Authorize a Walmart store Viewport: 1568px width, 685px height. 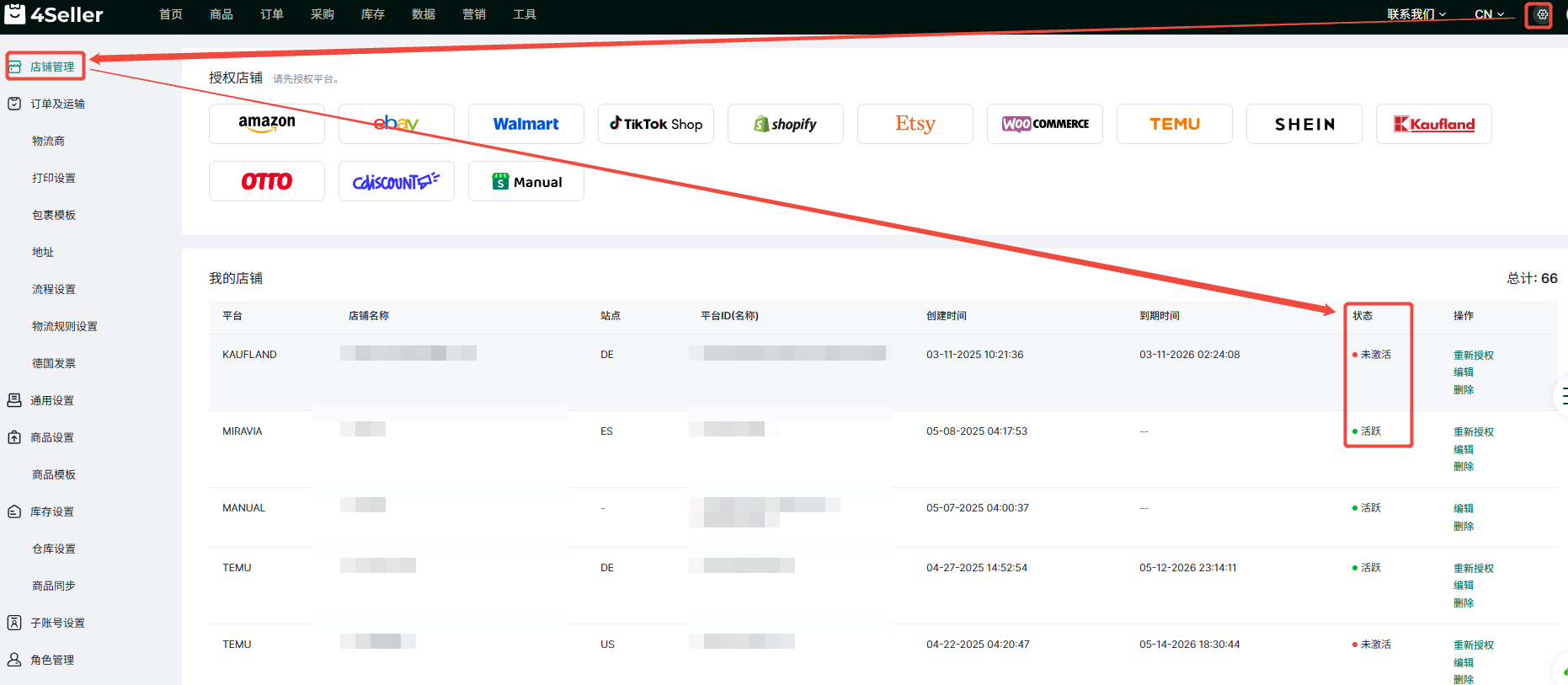(526, 124)
